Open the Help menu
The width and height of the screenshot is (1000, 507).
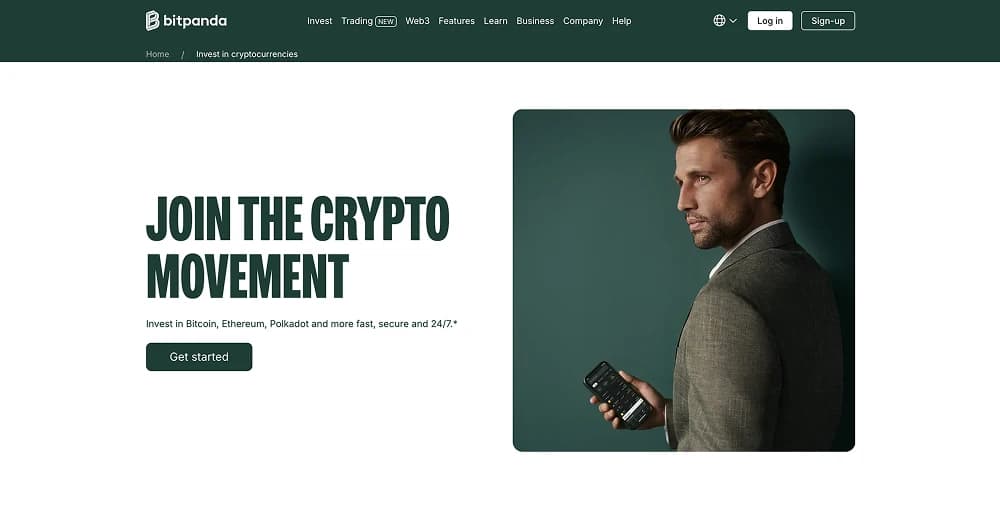(622, 21)
